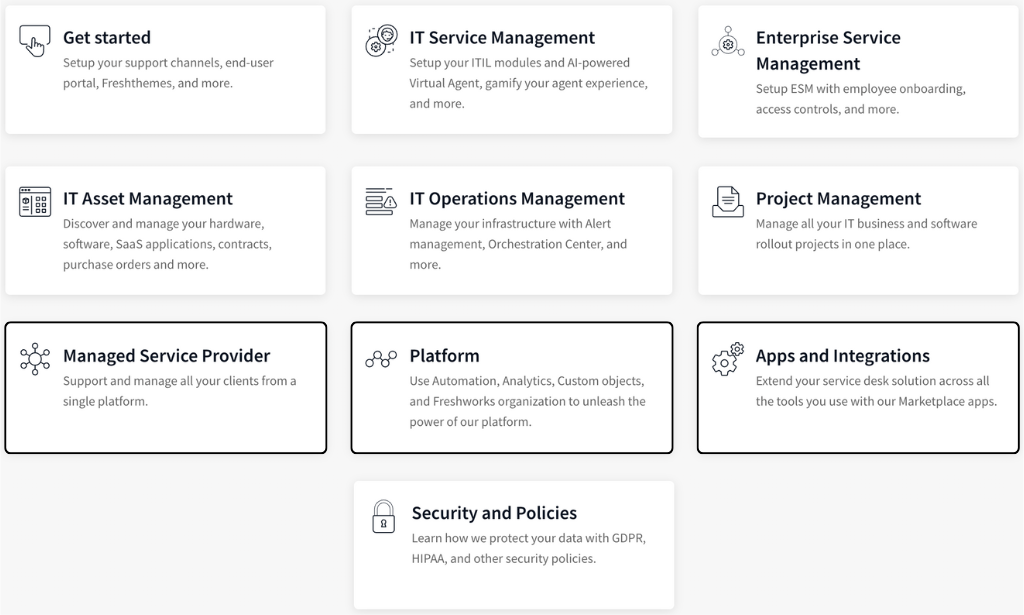
Task: Click the Managed Service Provider network icon
Action: (34, 359)
